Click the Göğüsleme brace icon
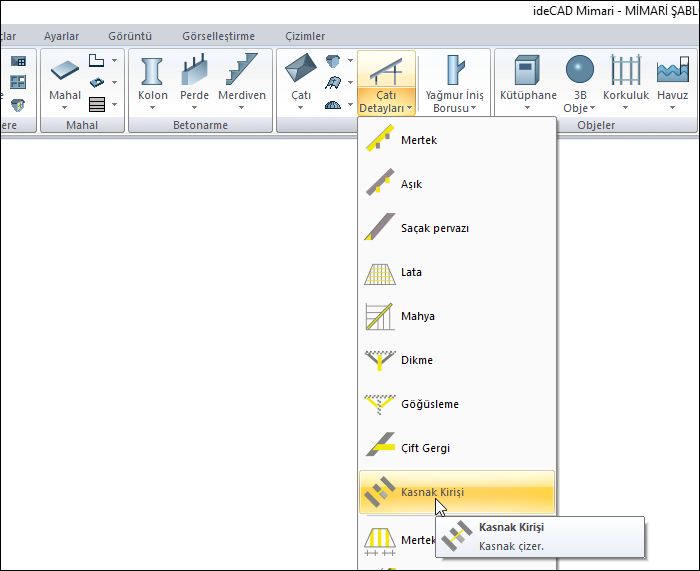Screen dimensions: 700x571 click(x=380, y=404)
